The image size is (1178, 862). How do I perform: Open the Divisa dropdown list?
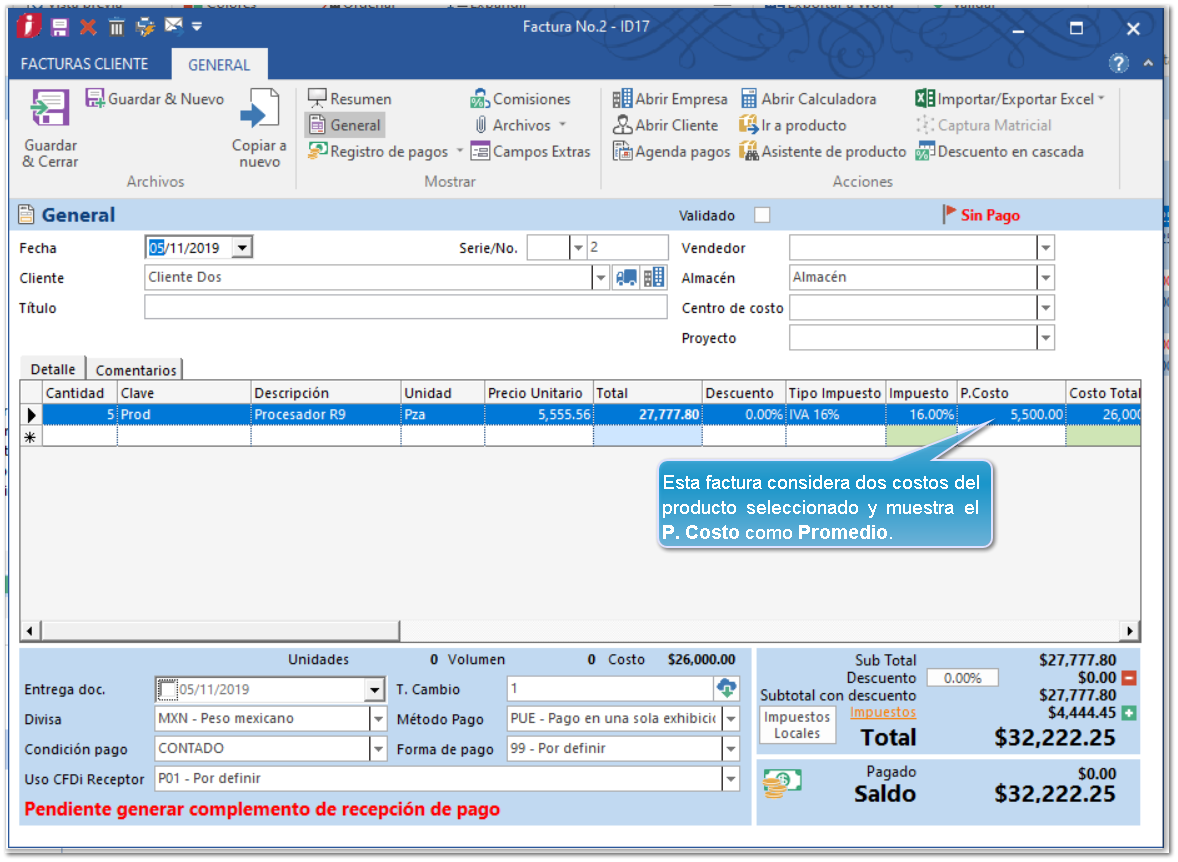378,719
